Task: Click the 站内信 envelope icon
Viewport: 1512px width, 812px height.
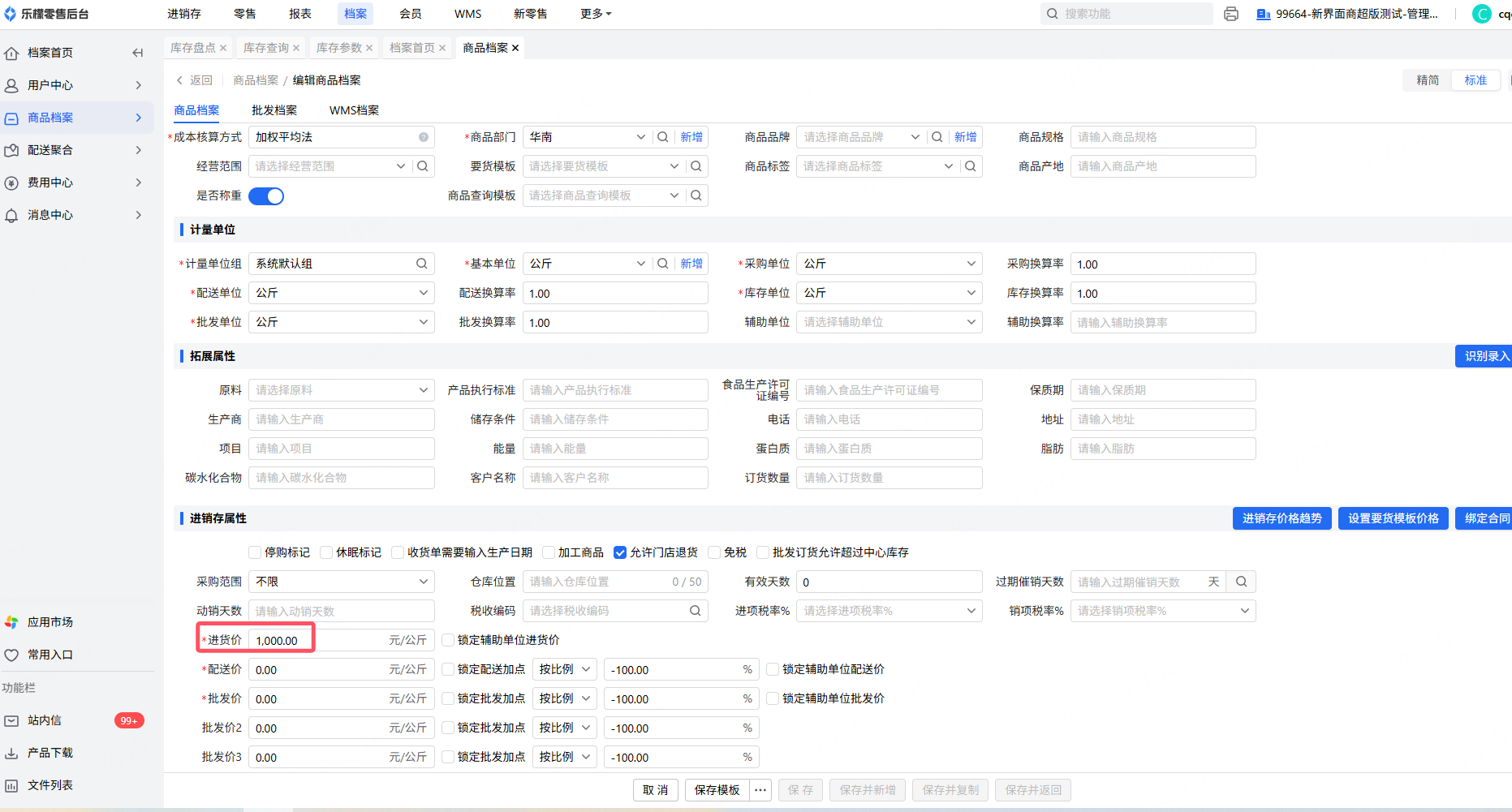Action: point(11,720)
